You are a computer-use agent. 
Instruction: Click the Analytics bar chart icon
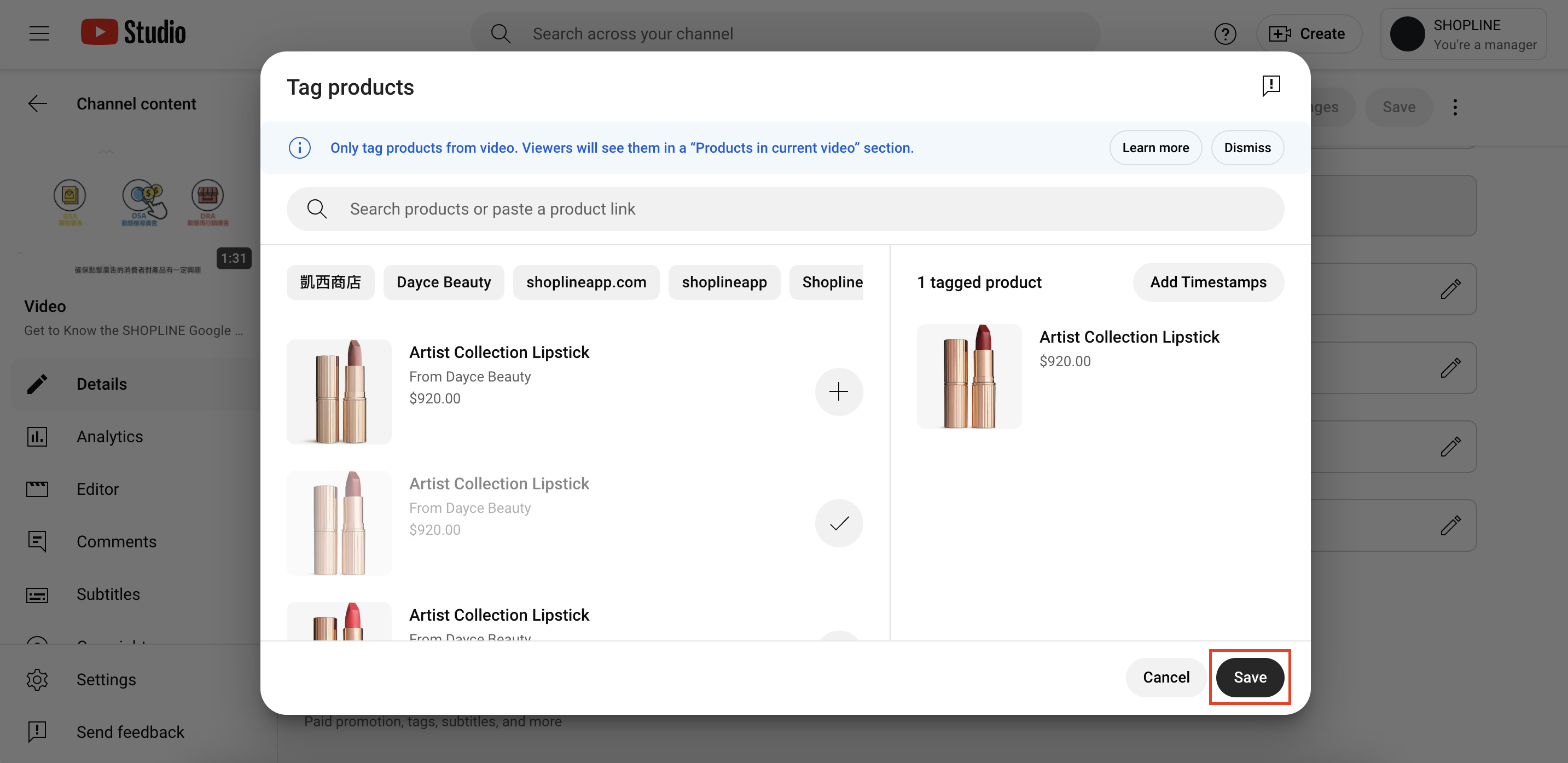(x=37, y=437)
